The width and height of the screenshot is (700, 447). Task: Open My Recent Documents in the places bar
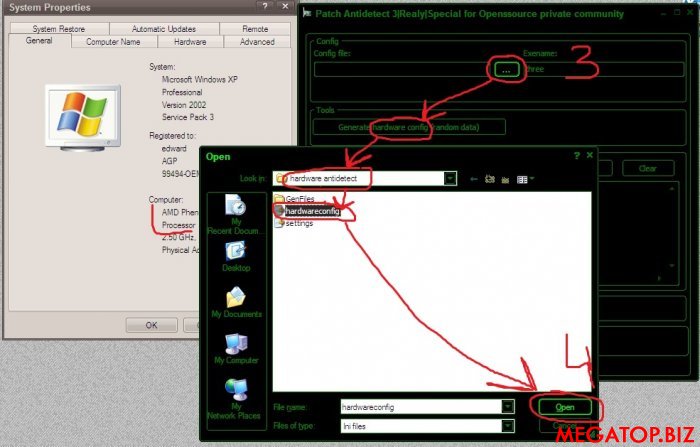tap(236, 215)
